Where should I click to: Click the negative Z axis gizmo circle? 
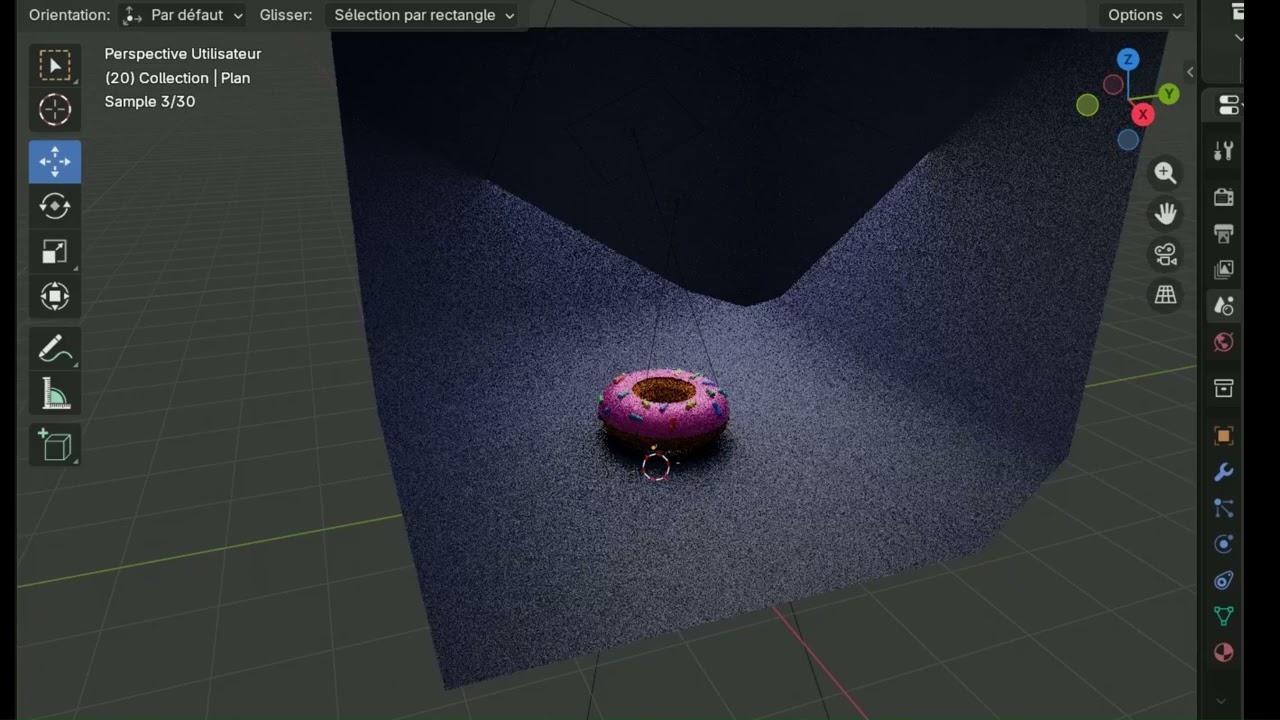[x=1128, y=140]
